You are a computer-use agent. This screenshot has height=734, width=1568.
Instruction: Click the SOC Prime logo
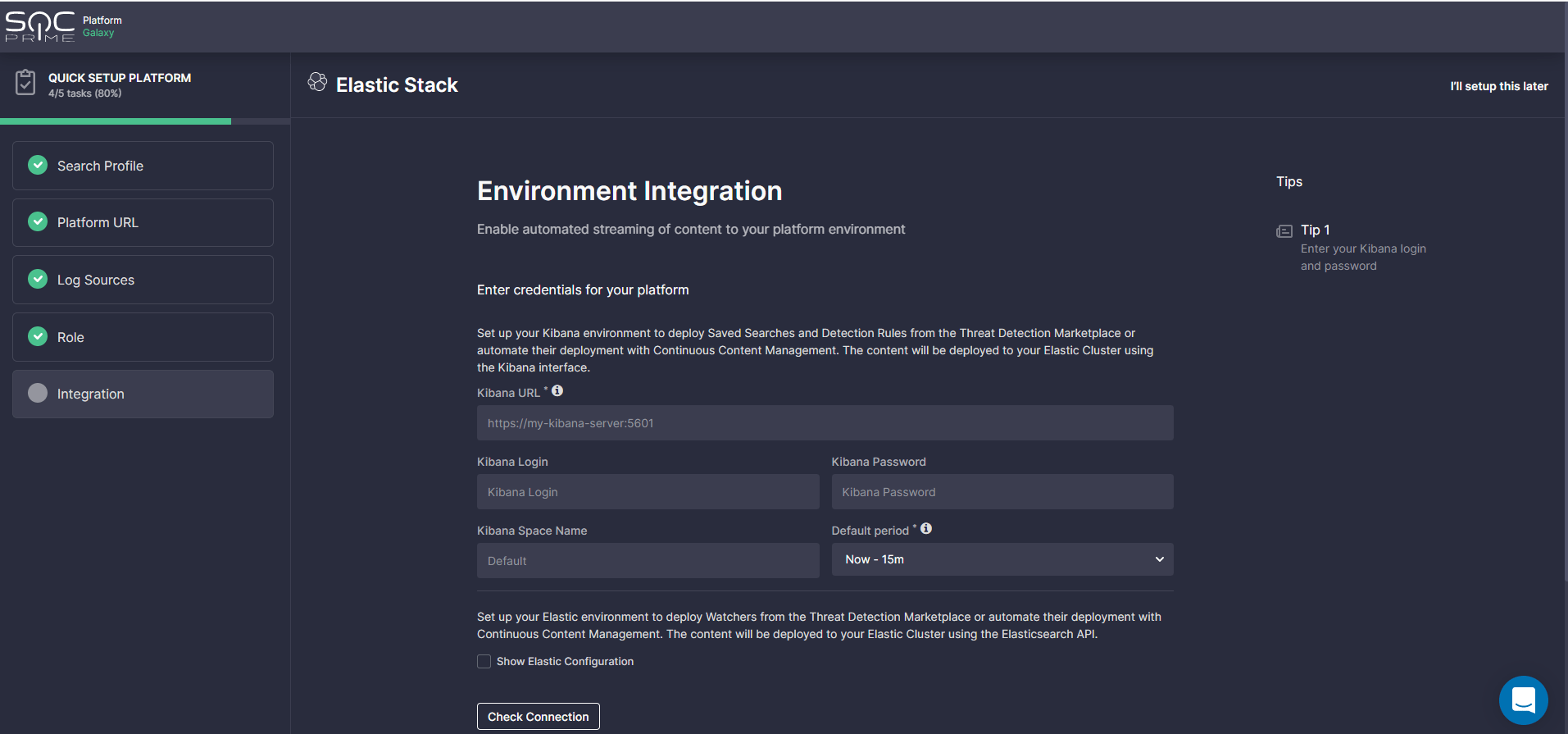click(39, 27)
